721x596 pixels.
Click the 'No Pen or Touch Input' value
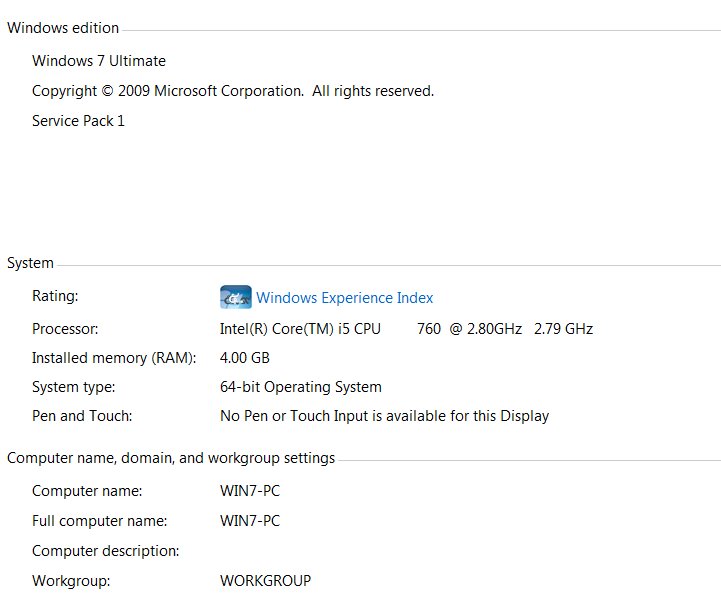click(x=384, y=416)
